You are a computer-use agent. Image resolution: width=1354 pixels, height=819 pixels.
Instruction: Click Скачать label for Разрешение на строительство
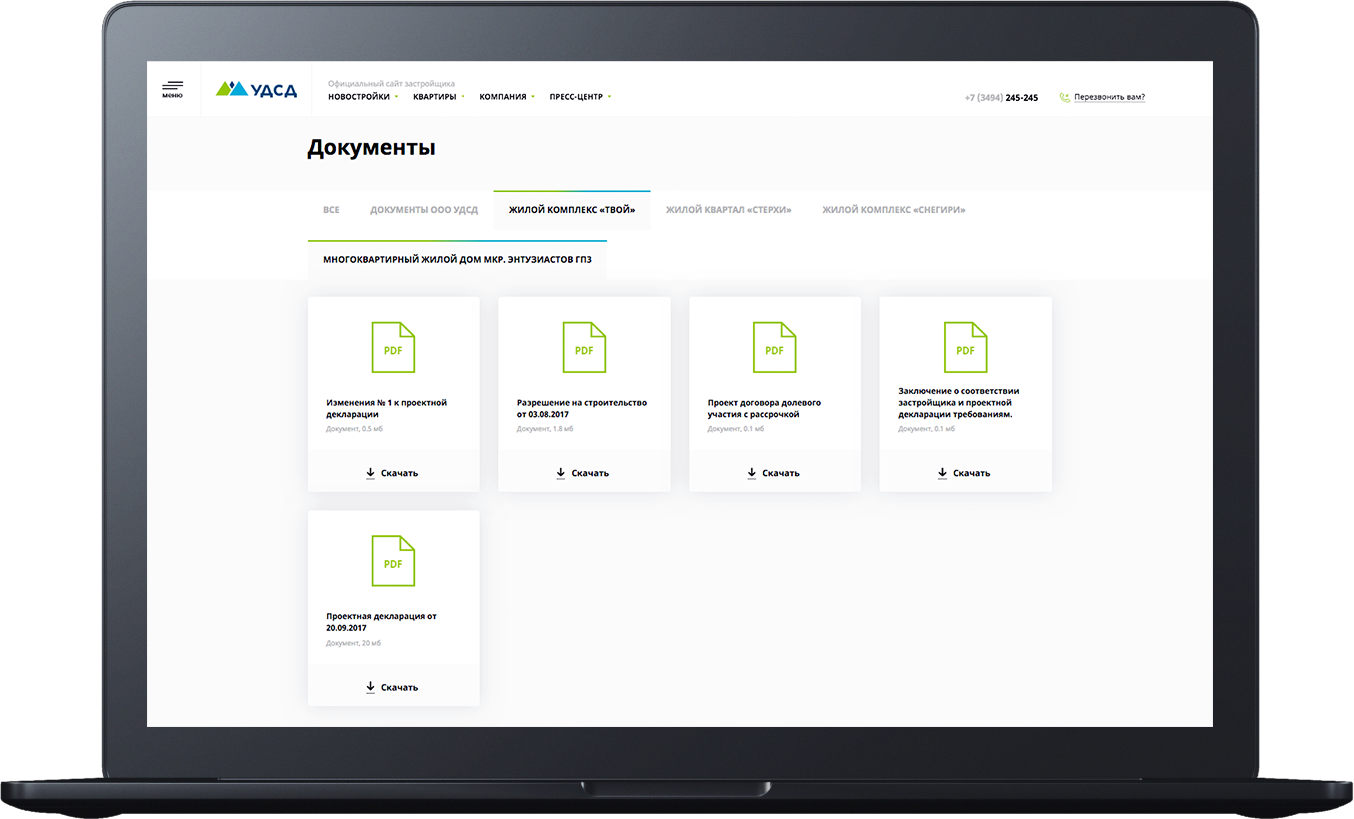tap(590, 473)
